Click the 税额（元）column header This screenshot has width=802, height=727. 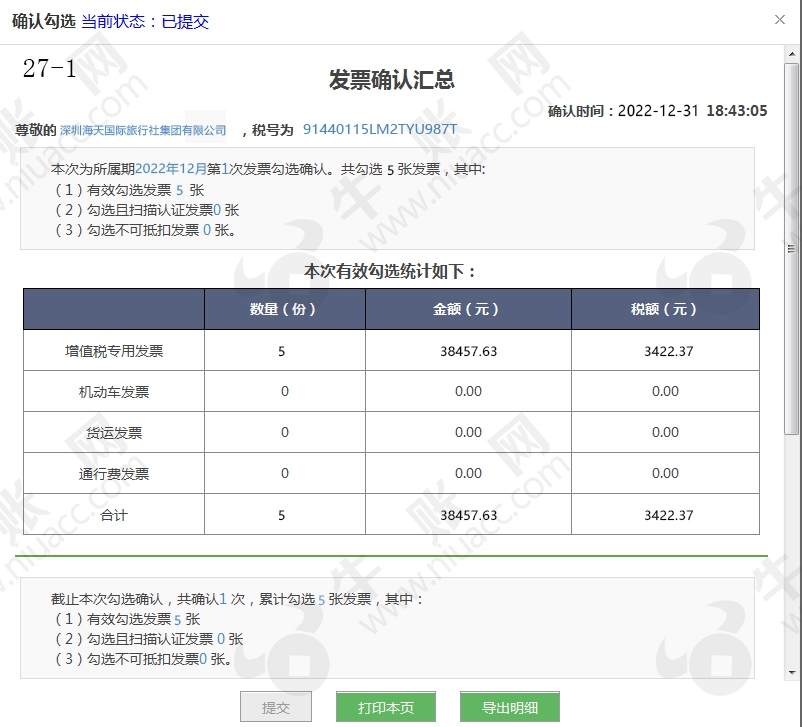tap(665, 309)
